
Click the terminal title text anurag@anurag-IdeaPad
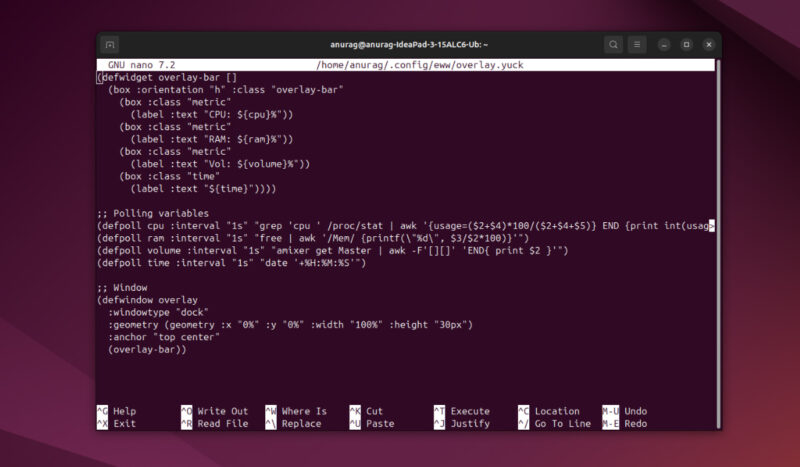pyautogui.click(x=409, y=44)
